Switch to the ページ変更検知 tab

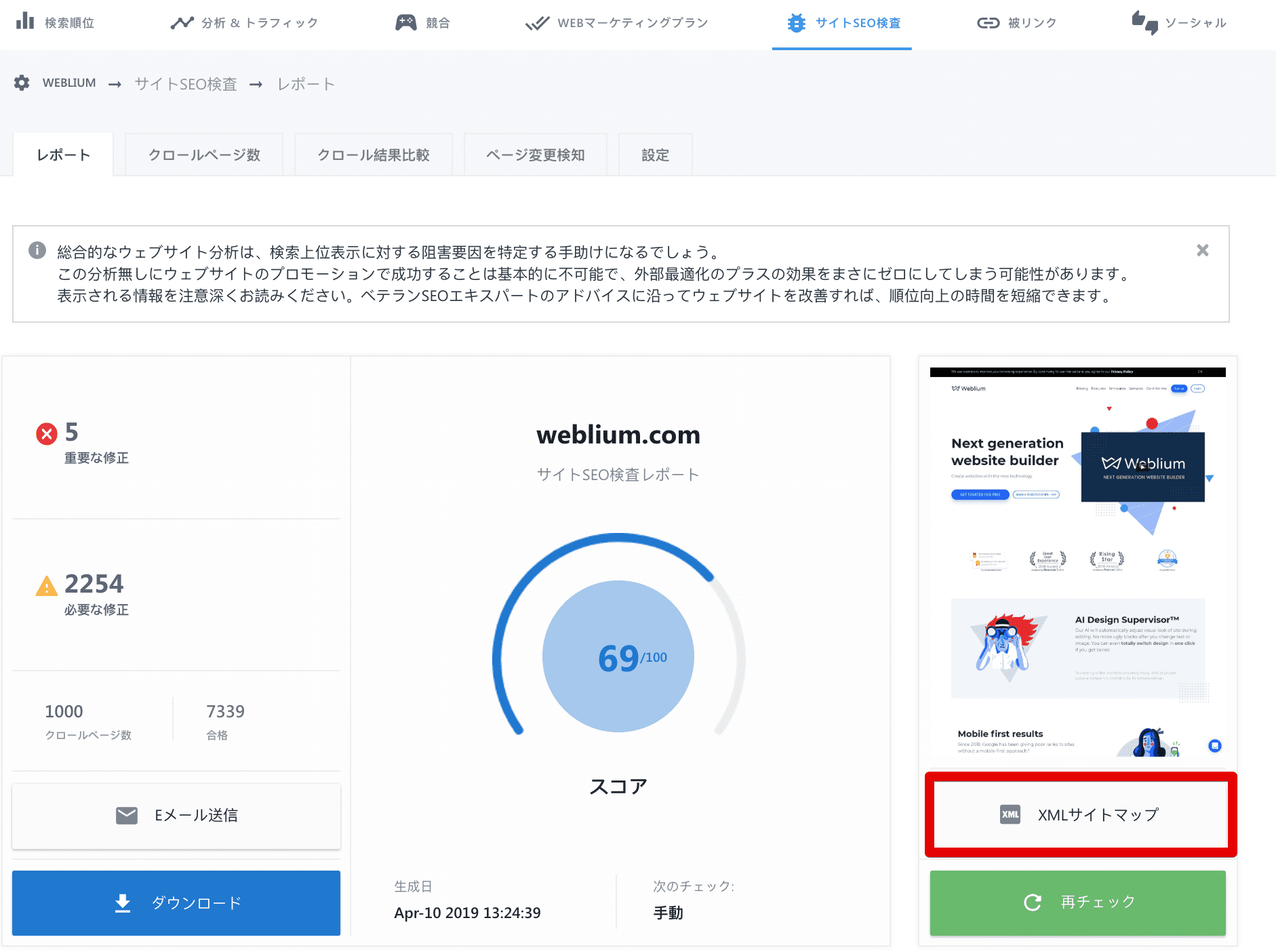(x=535, y=154)
